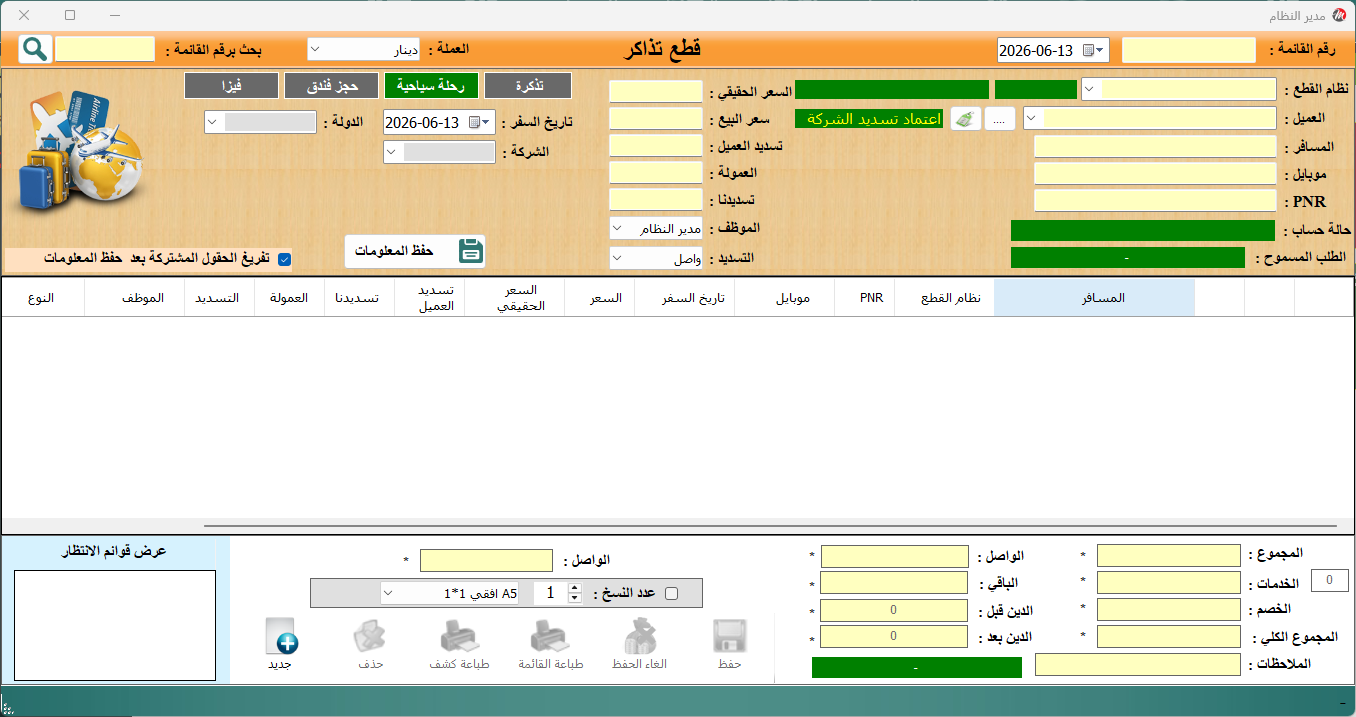Image resolution: width=1356 pixels, height=717 pixels.
Task: Click the employee (الموظف) column header
Action: [134, 298]
